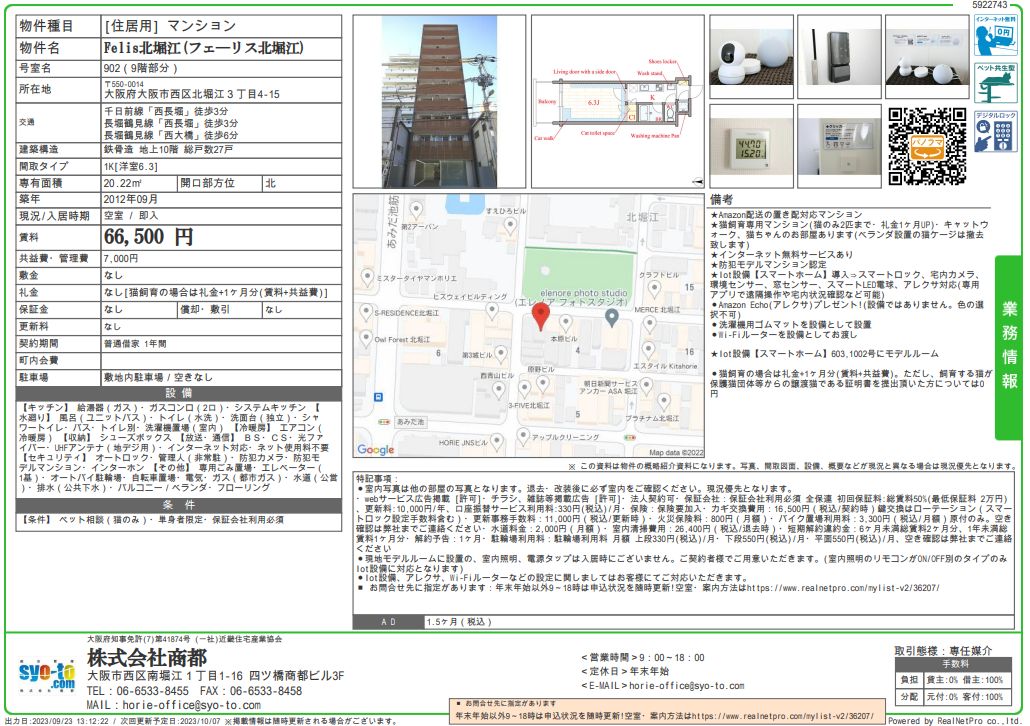Click the S-RESIDENCE北堀江 map marker

[367, 311]
